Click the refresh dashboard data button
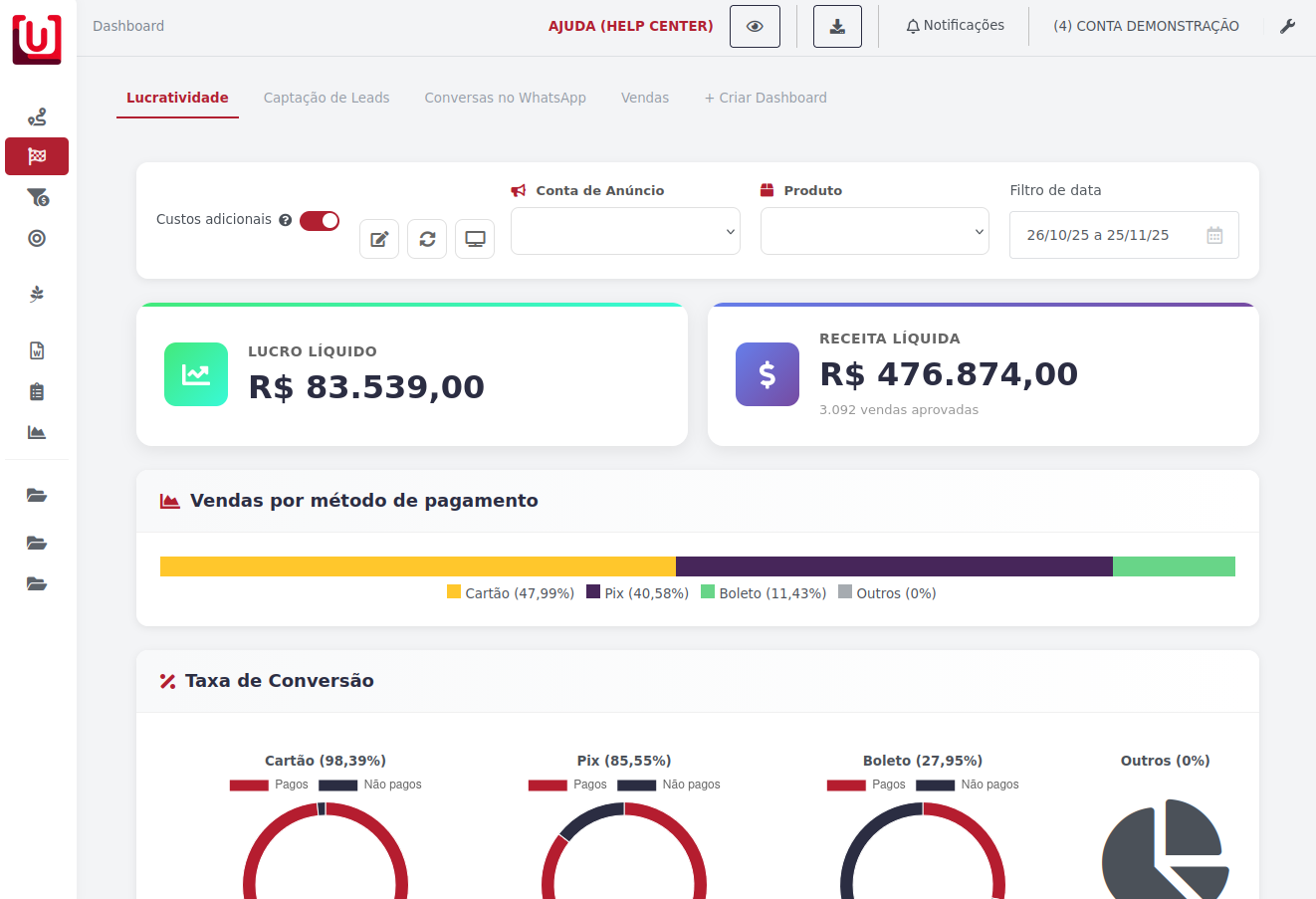The image size is (1316, 899). [x=427, y=239]
